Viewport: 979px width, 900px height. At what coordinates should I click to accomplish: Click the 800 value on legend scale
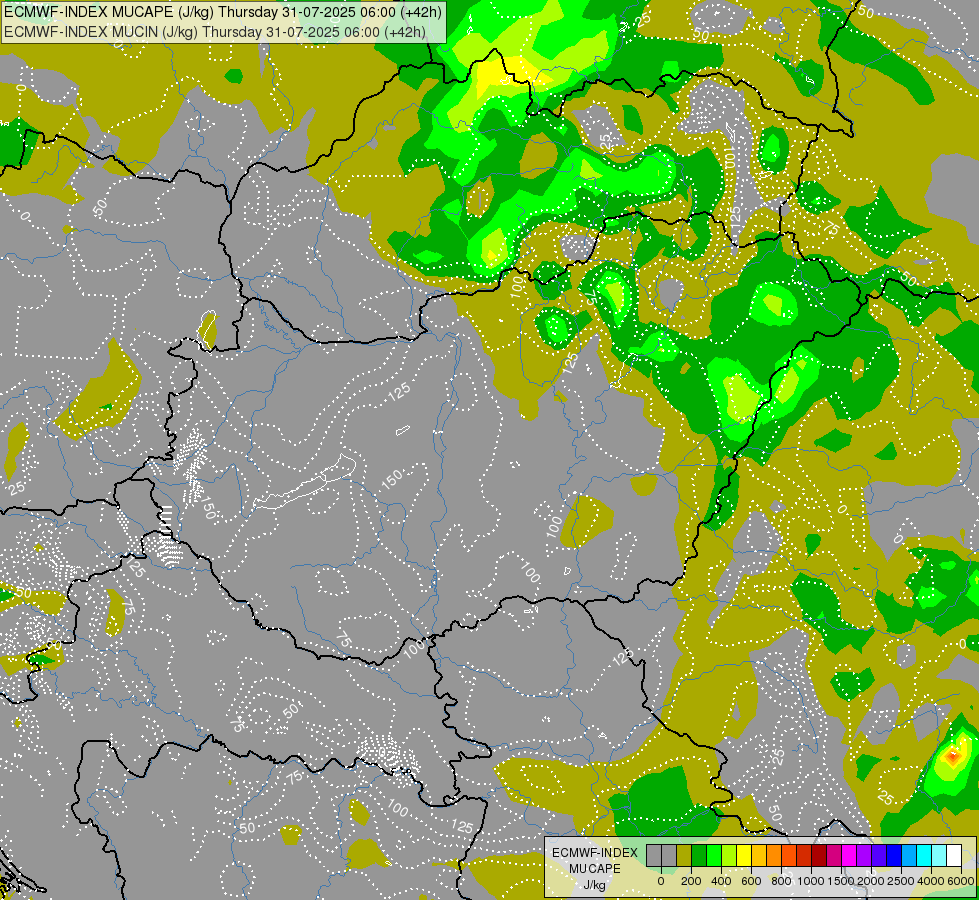pyautogui.click(x=781, y=881)
